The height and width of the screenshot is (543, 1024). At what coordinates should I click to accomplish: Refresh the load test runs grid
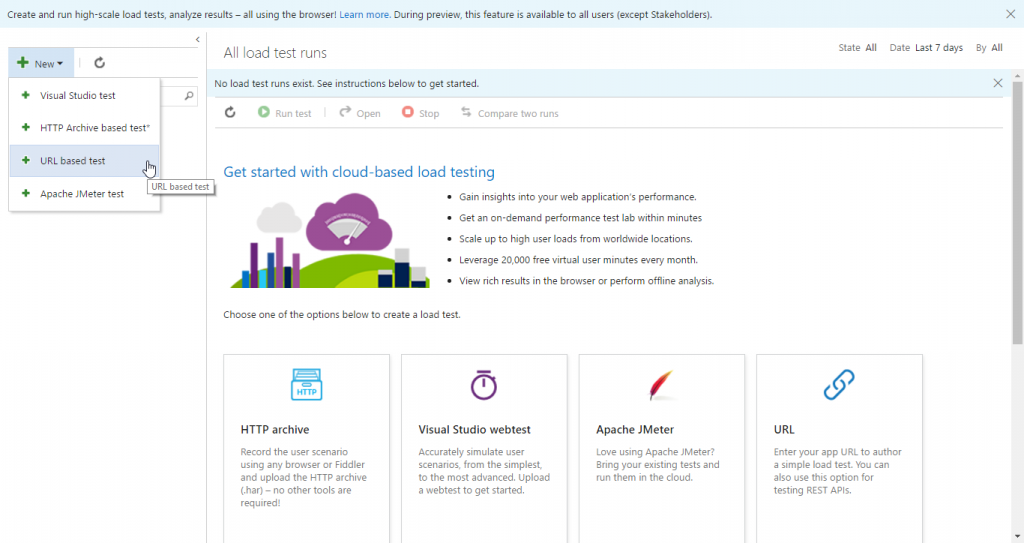click(x=230, y=112)
